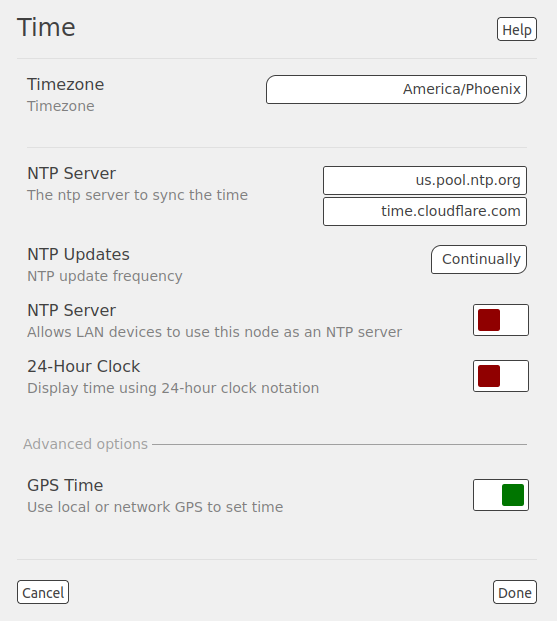Click the 24-Hour Clock setting label
This screenshot has width=557, height=621.
[x=84, y=366]
